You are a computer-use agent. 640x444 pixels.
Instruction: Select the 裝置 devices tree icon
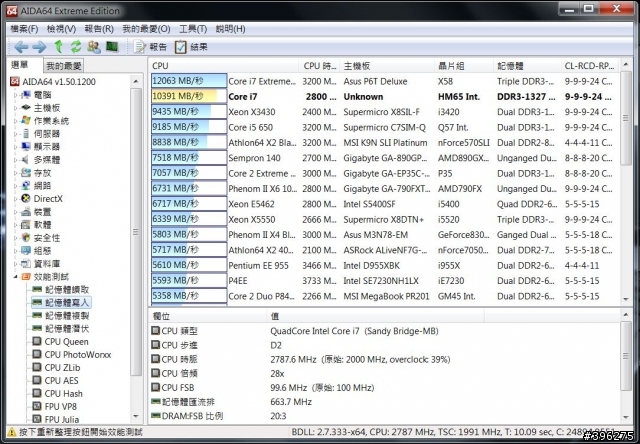tap(26, 212)
